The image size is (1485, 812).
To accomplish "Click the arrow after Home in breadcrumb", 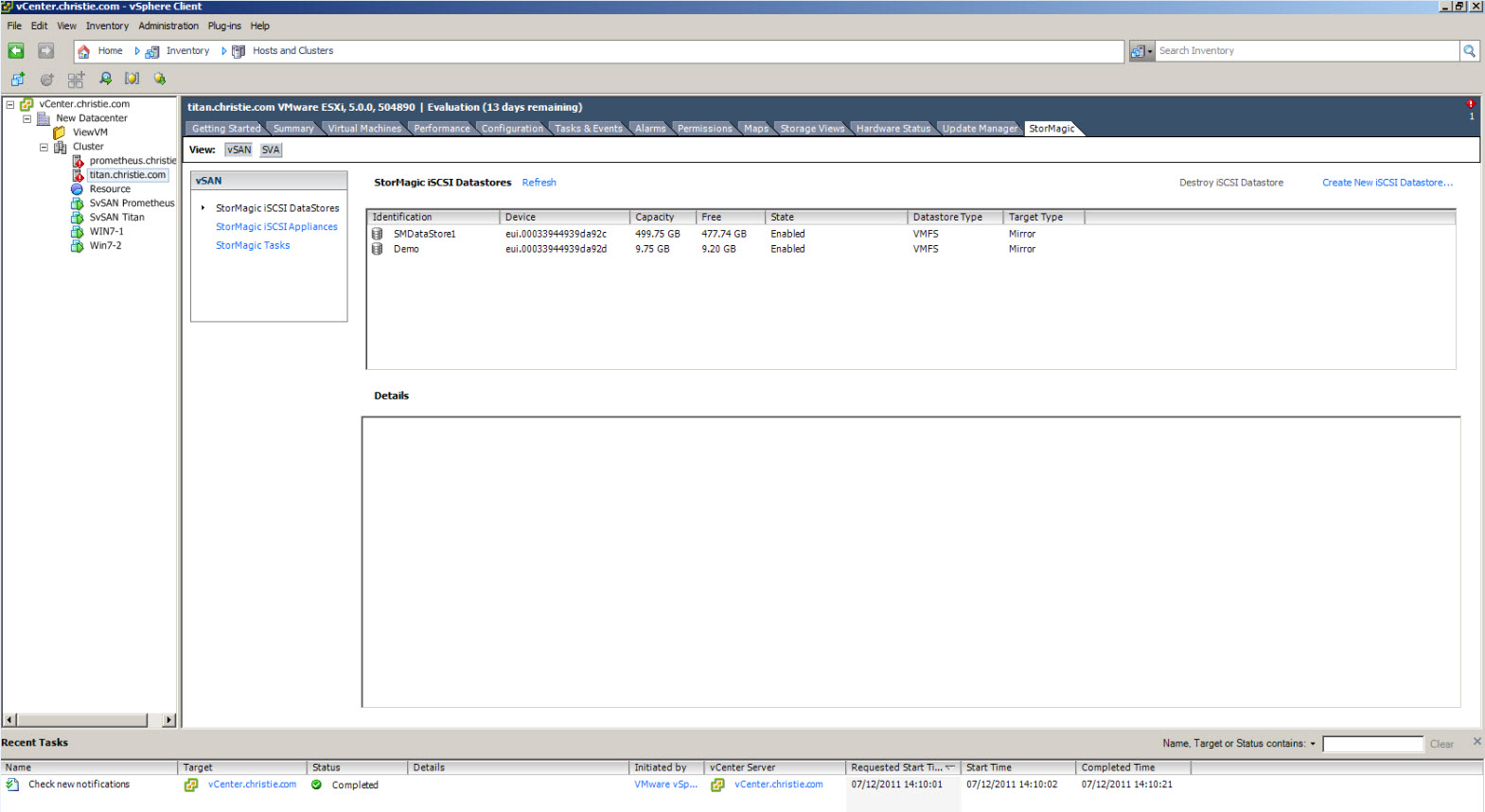I will tap(137, 51).
